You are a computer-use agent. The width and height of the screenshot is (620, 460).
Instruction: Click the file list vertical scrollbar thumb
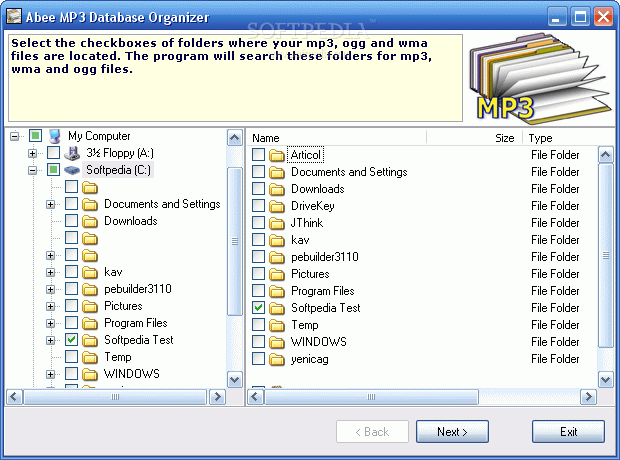(606, 256)
